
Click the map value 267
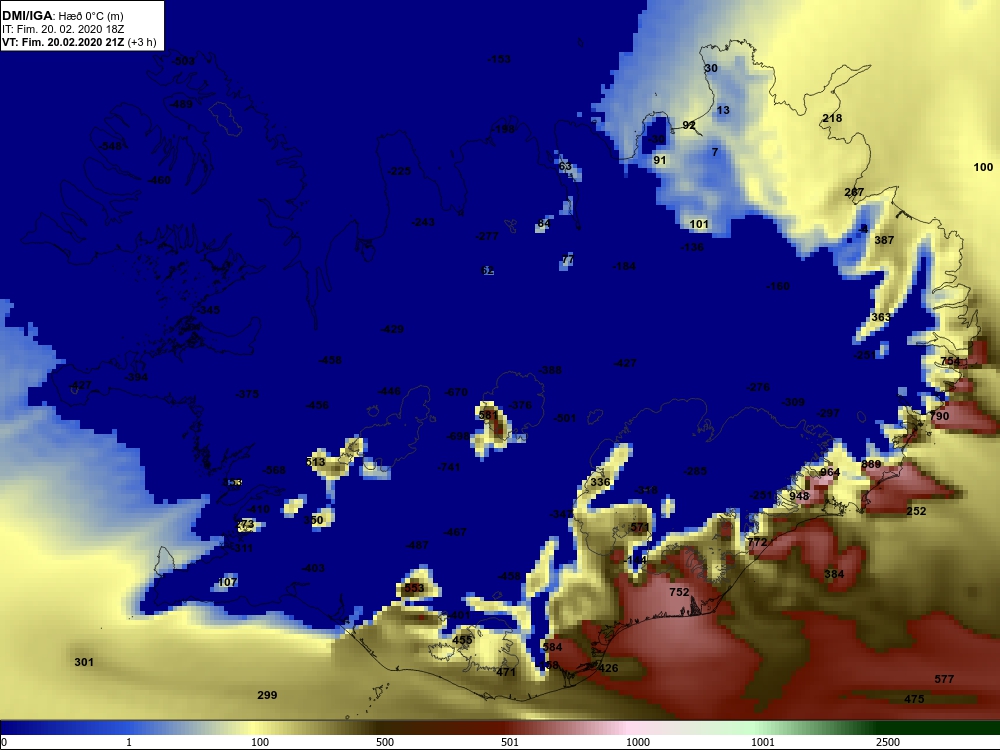click(x=854, y=193)
